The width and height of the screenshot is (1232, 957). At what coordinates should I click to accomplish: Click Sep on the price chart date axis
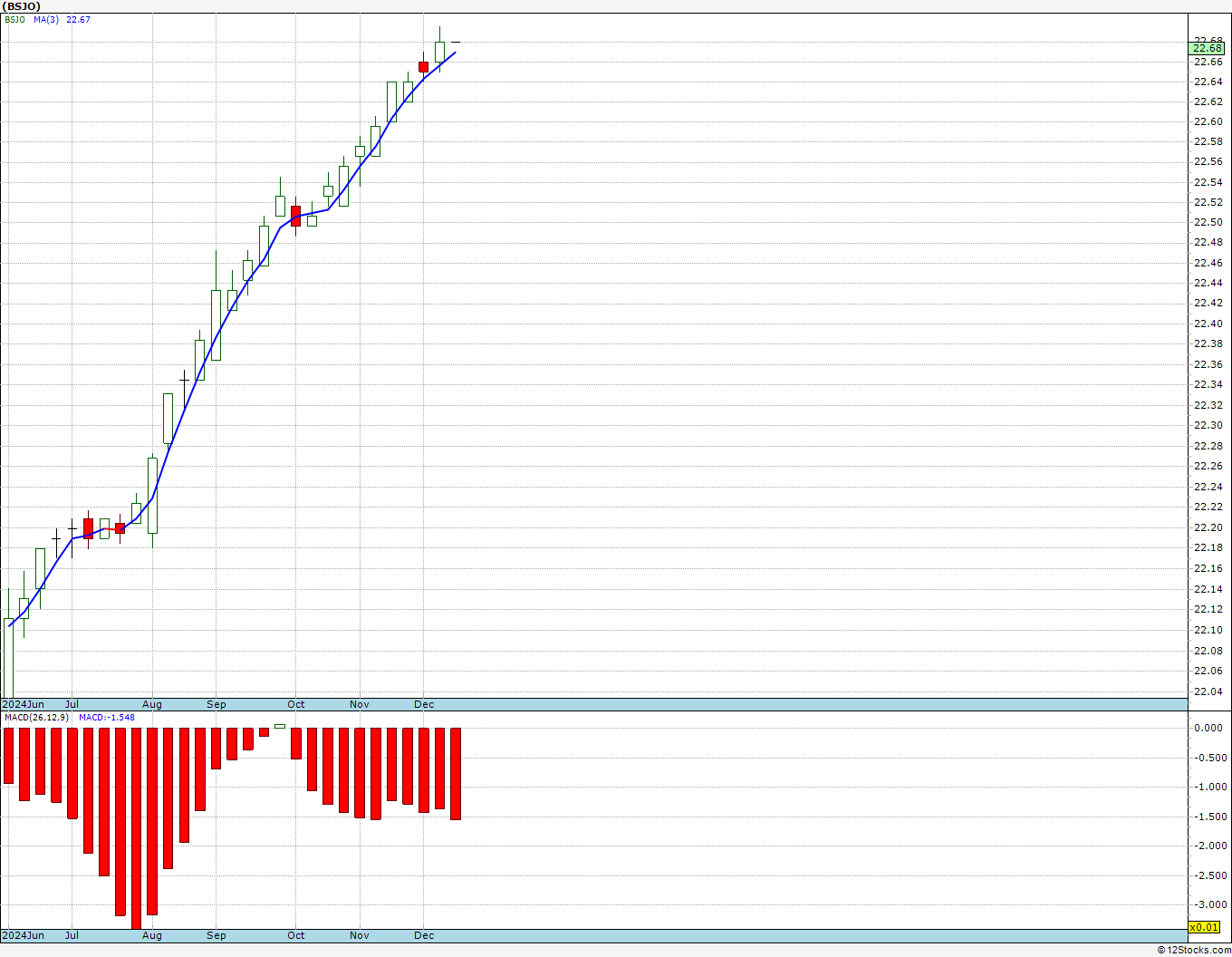point(217,704)
